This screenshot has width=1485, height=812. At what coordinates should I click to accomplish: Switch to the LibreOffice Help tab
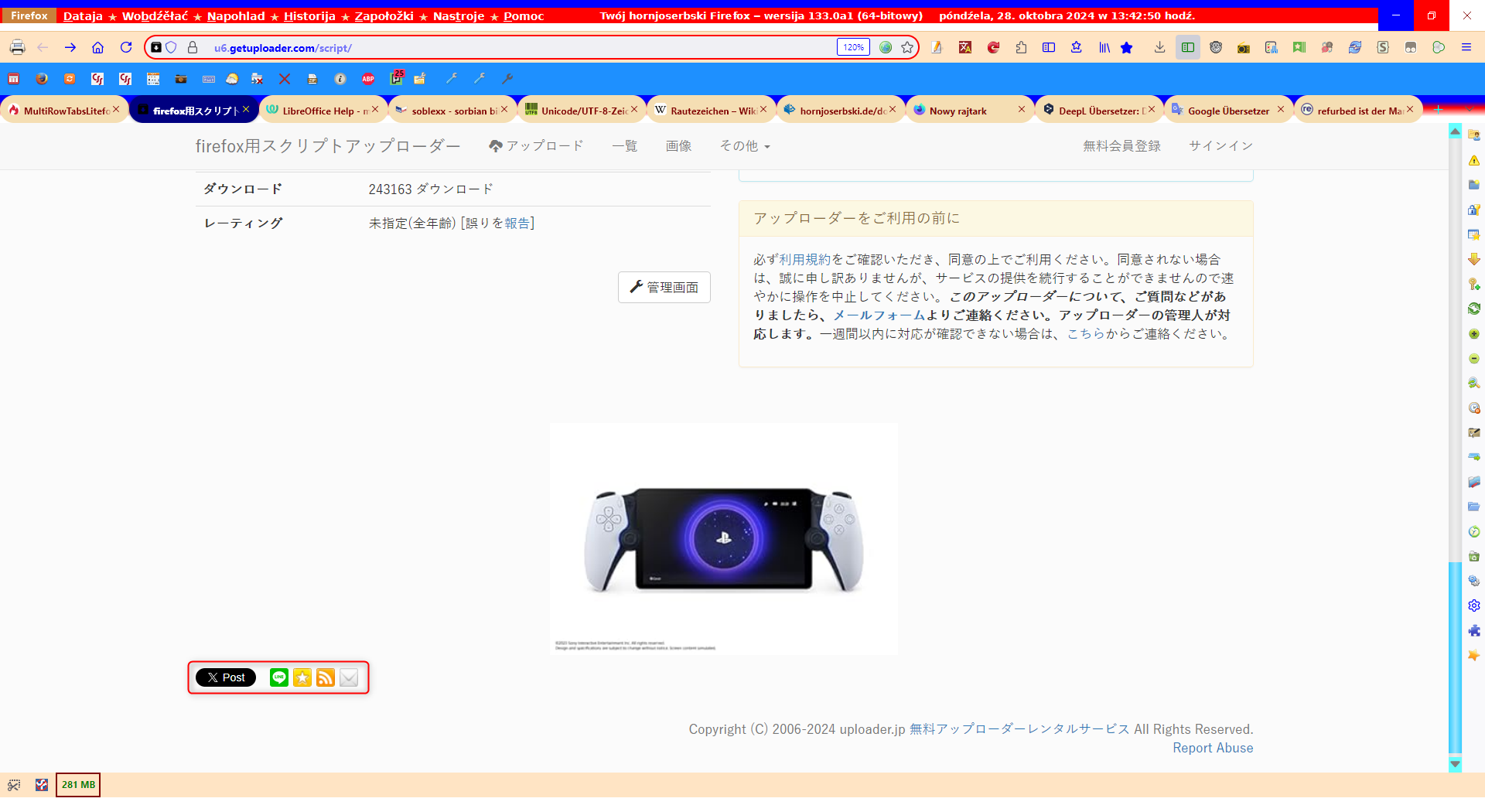tap(323, 111)
